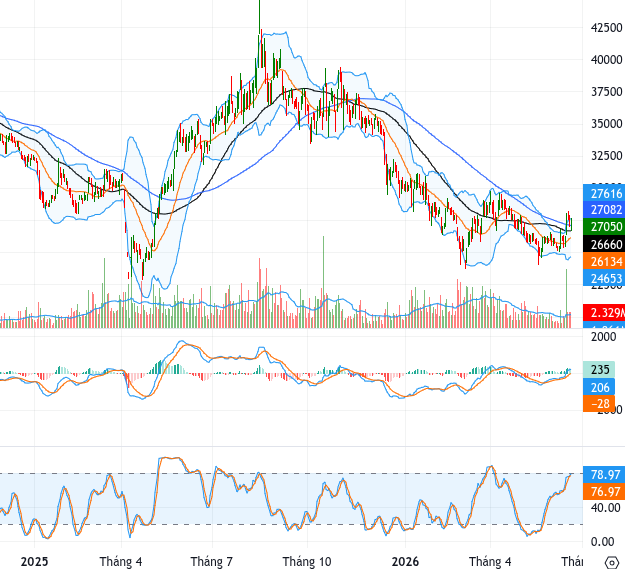This screenshot has height=569, width=625.
Task: Select the orange -28 signal label
Action: pyautogui.click(x=599, y=404)
